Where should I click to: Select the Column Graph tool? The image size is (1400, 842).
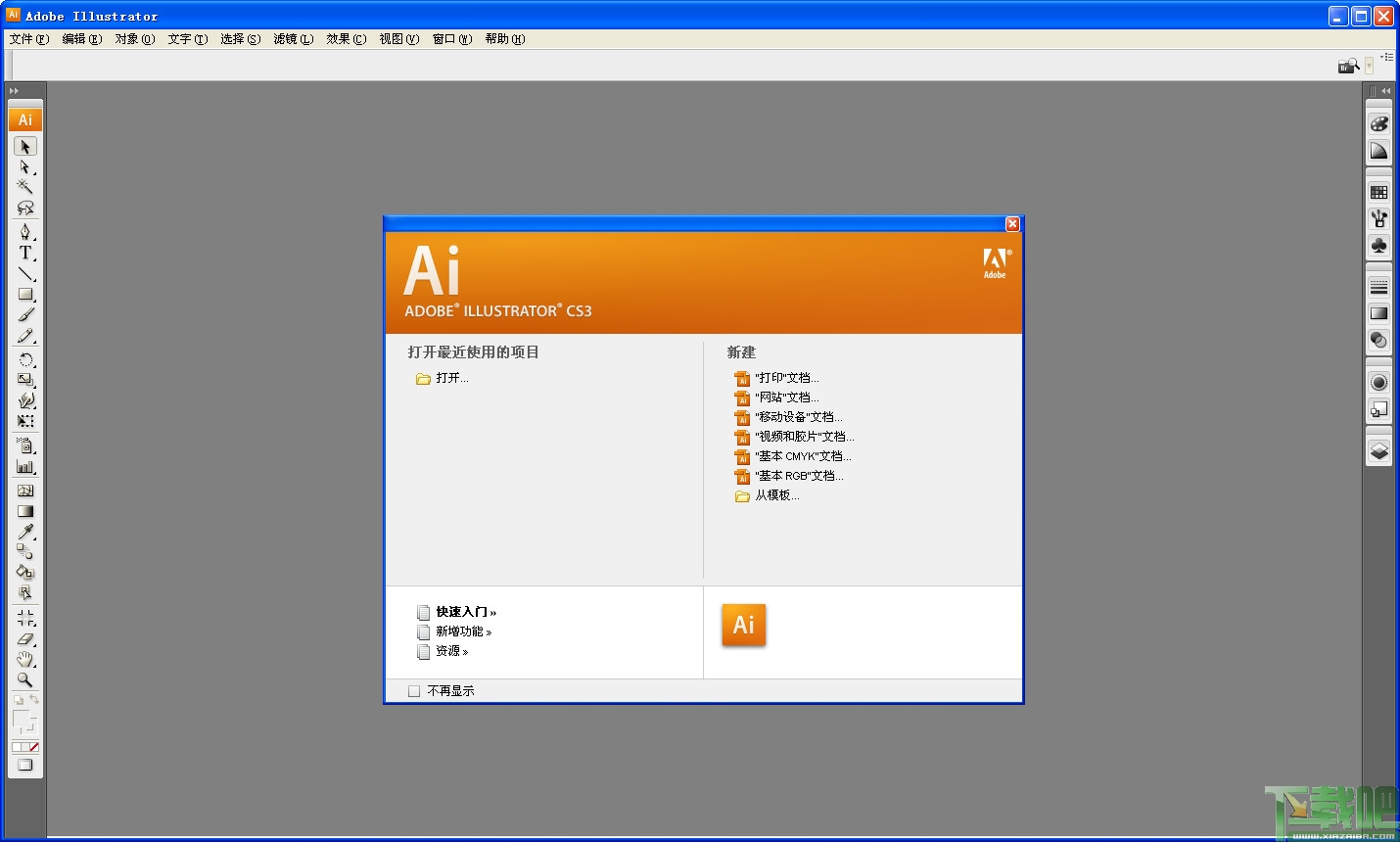[x=25, y=466]
